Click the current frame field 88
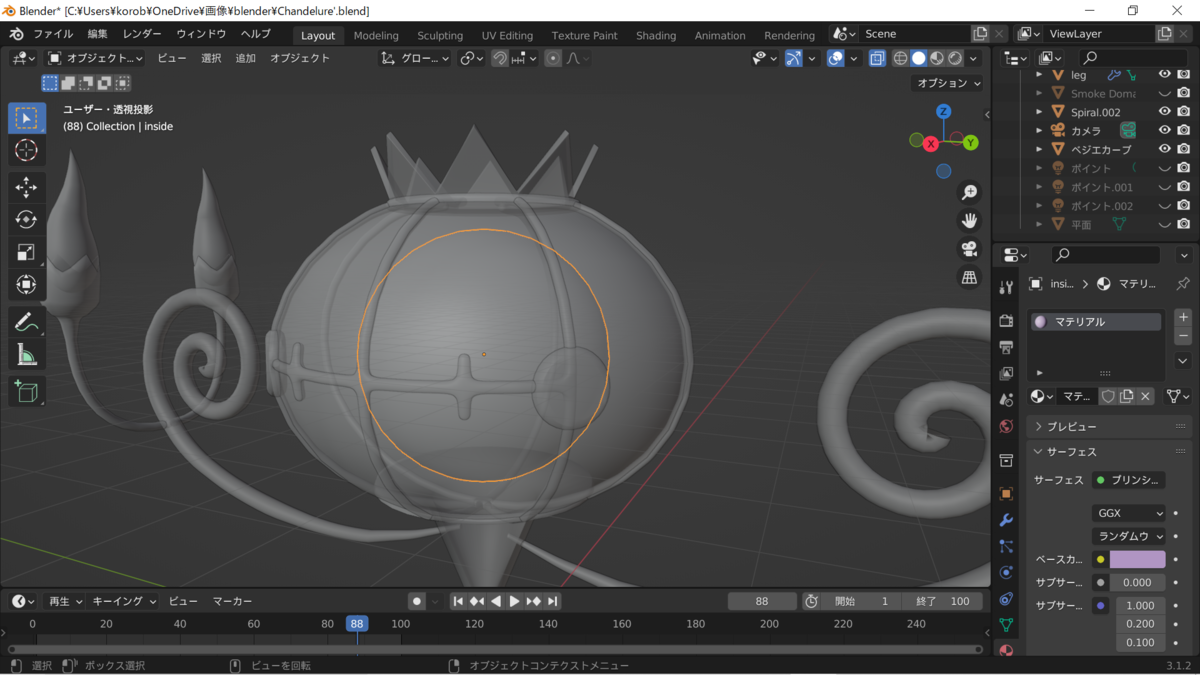The width and height of the screenshot is (1200, 675). click(762, 601)
